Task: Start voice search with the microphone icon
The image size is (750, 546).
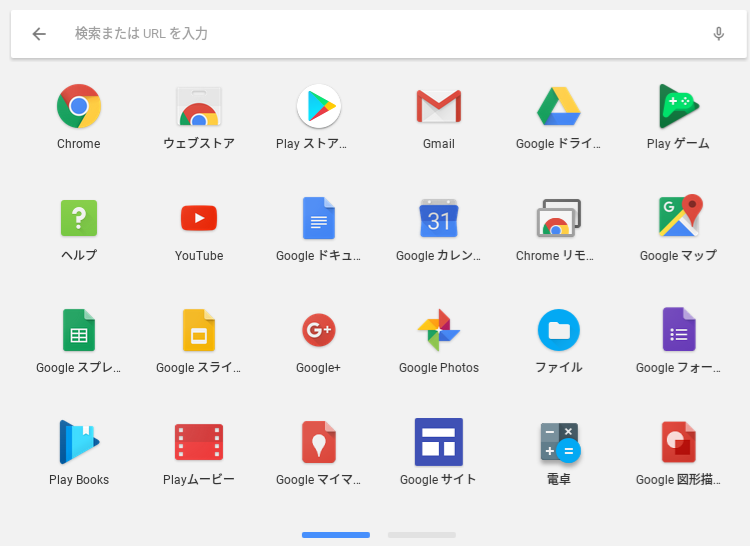Action: [718, 34]
